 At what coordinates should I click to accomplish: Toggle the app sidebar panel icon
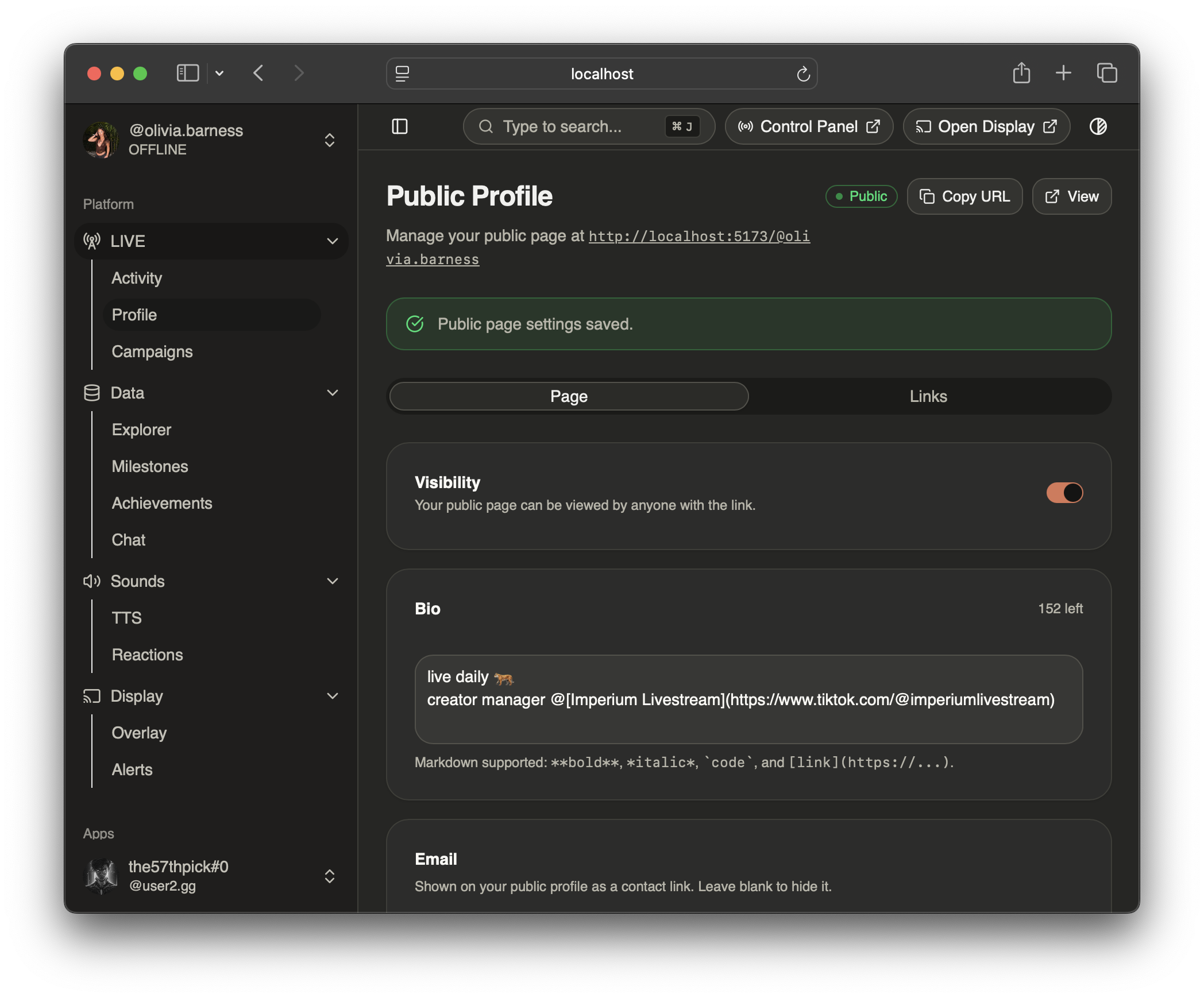[x=399, y=126]
